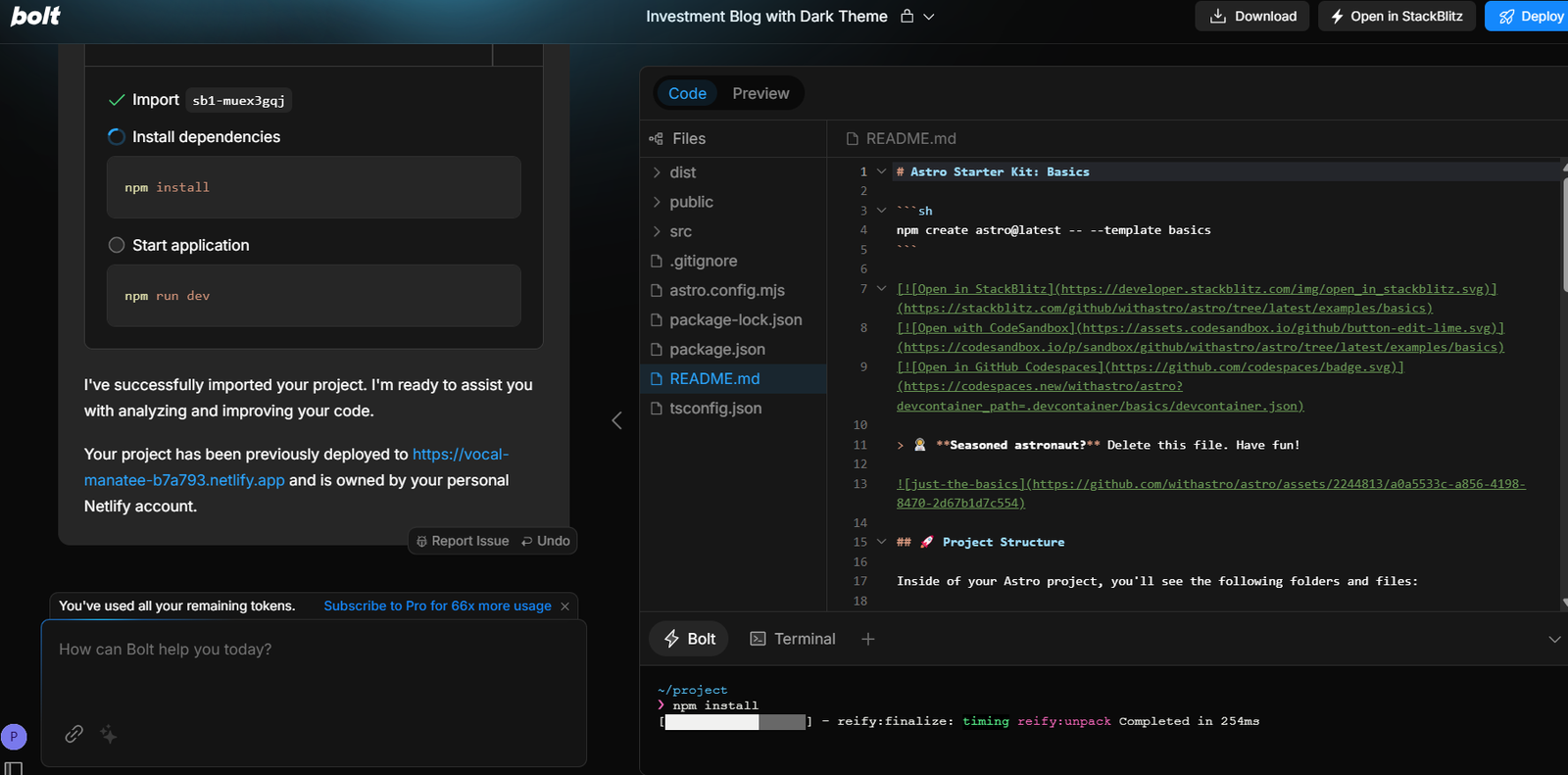The image size is (1568, 775).
Task: Click the tsconfig.json file icon
Action: 657,408
